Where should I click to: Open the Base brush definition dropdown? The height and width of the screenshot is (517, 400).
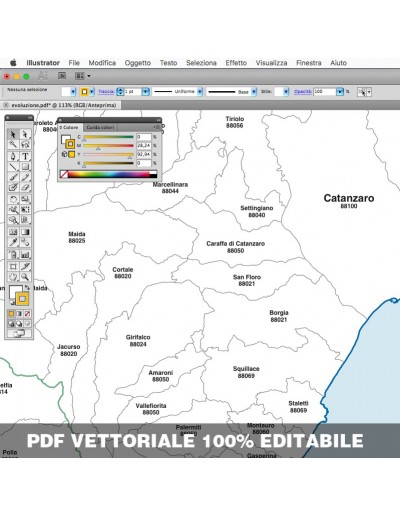coord(254,91)
